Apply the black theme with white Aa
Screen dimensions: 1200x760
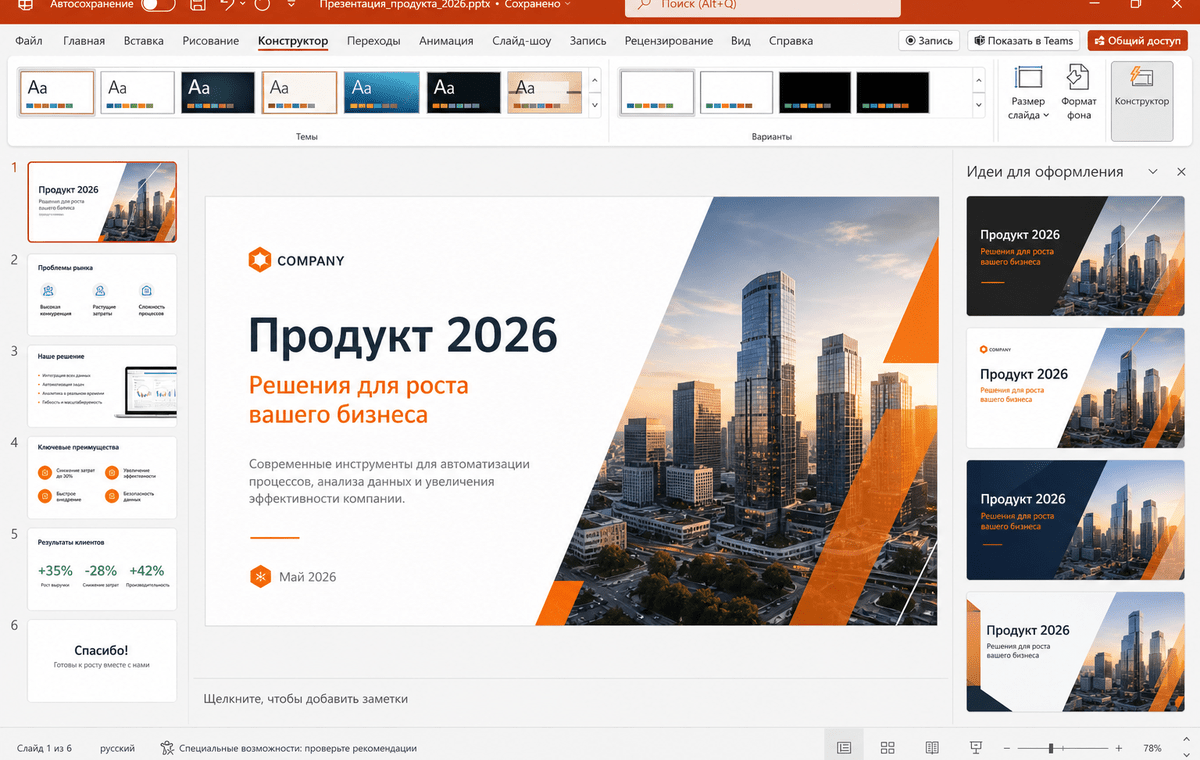coord(463,92)
